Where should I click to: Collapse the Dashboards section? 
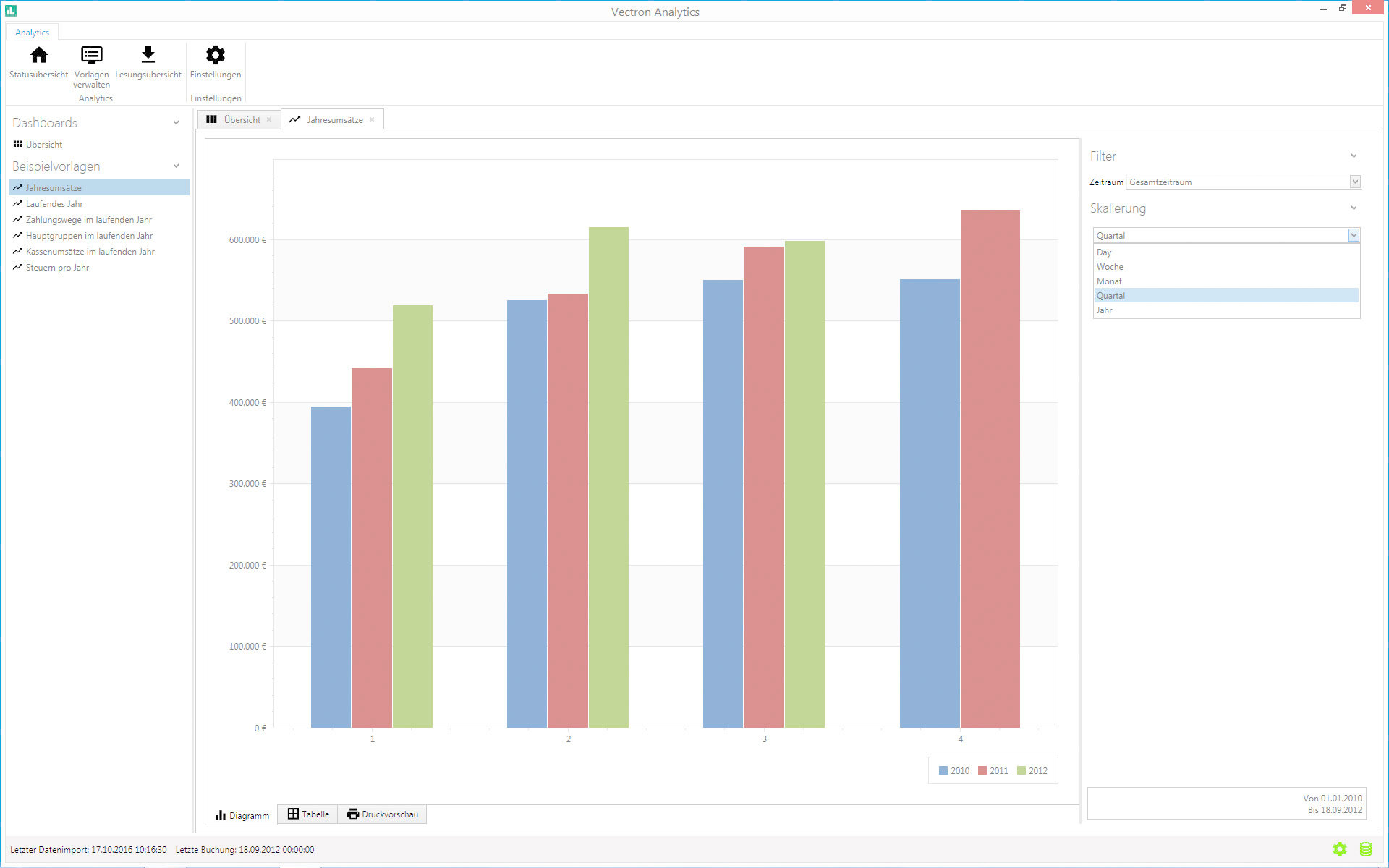tap(176, 123)
